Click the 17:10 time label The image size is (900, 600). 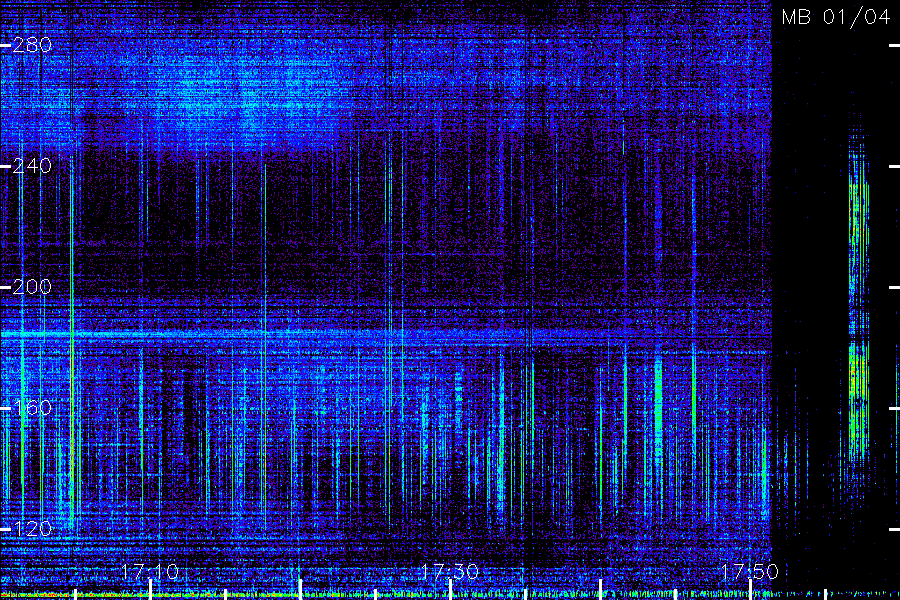pos(150,571)
